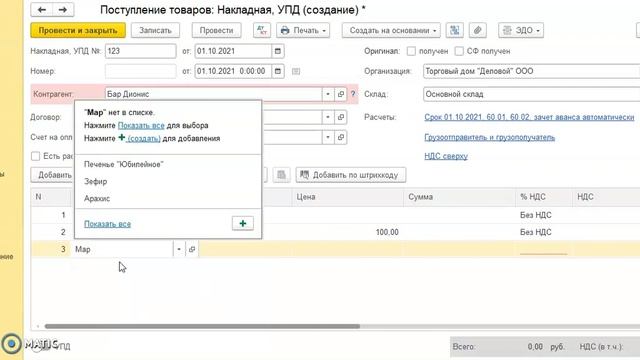Go back with the left arrow button
640x360 pixels.
tap(42, 10)
